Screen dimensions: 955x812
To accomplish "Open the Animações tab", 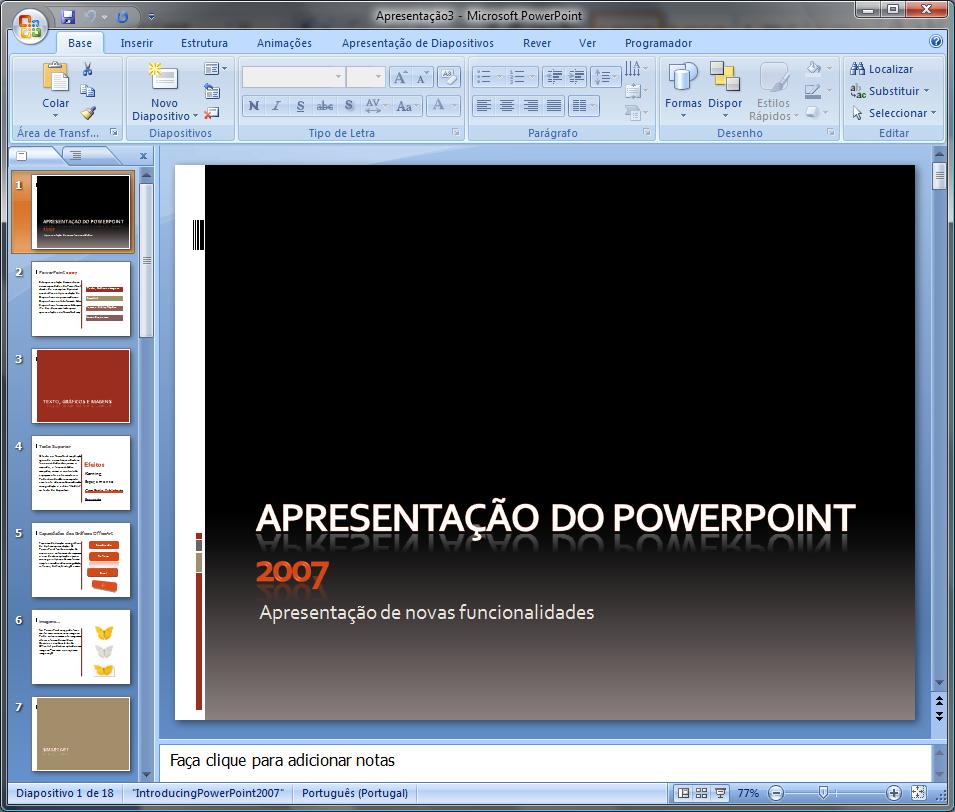I will tap(284, 43).
